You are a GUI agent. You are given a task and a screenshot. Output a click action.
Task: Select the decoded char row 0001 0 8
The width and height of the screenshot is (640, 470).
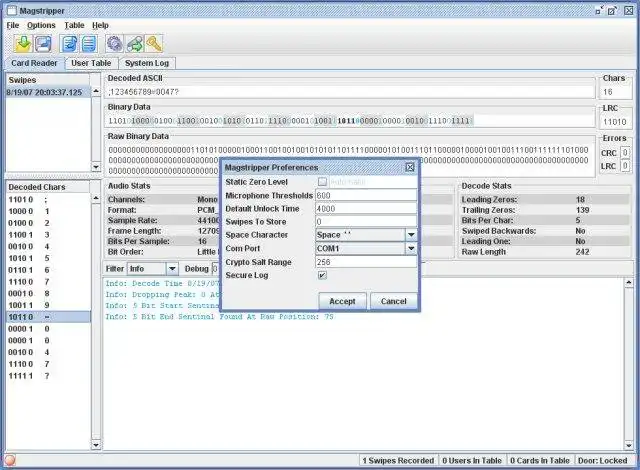pos(48,293)
